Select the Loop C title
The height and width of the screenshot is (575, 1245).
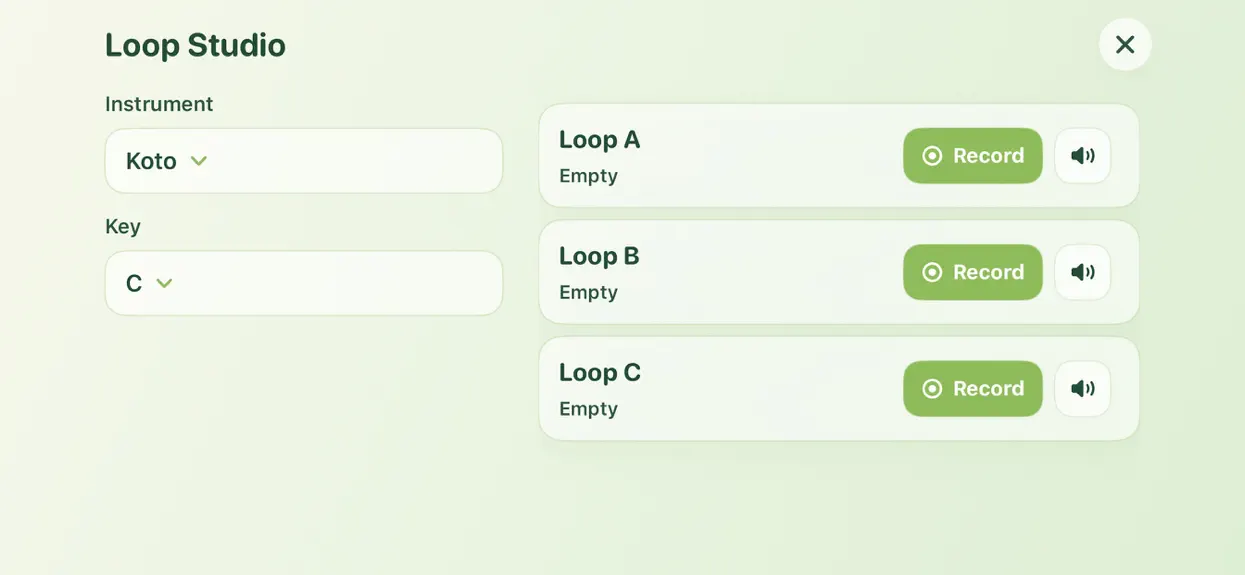tap(600, 372)
